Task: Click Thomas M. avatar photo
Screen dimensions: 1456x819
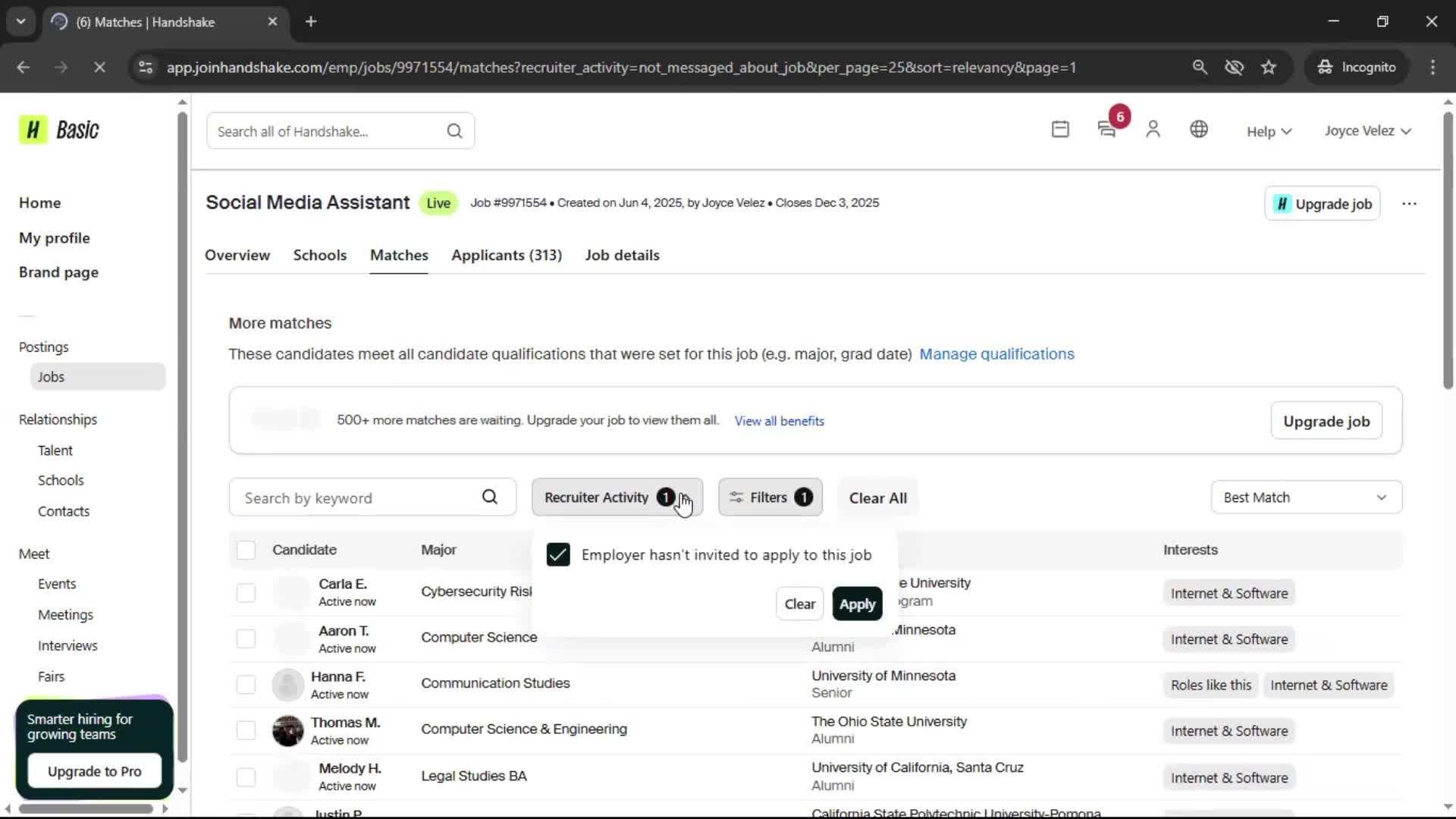Action: click(x=288, y=731)
